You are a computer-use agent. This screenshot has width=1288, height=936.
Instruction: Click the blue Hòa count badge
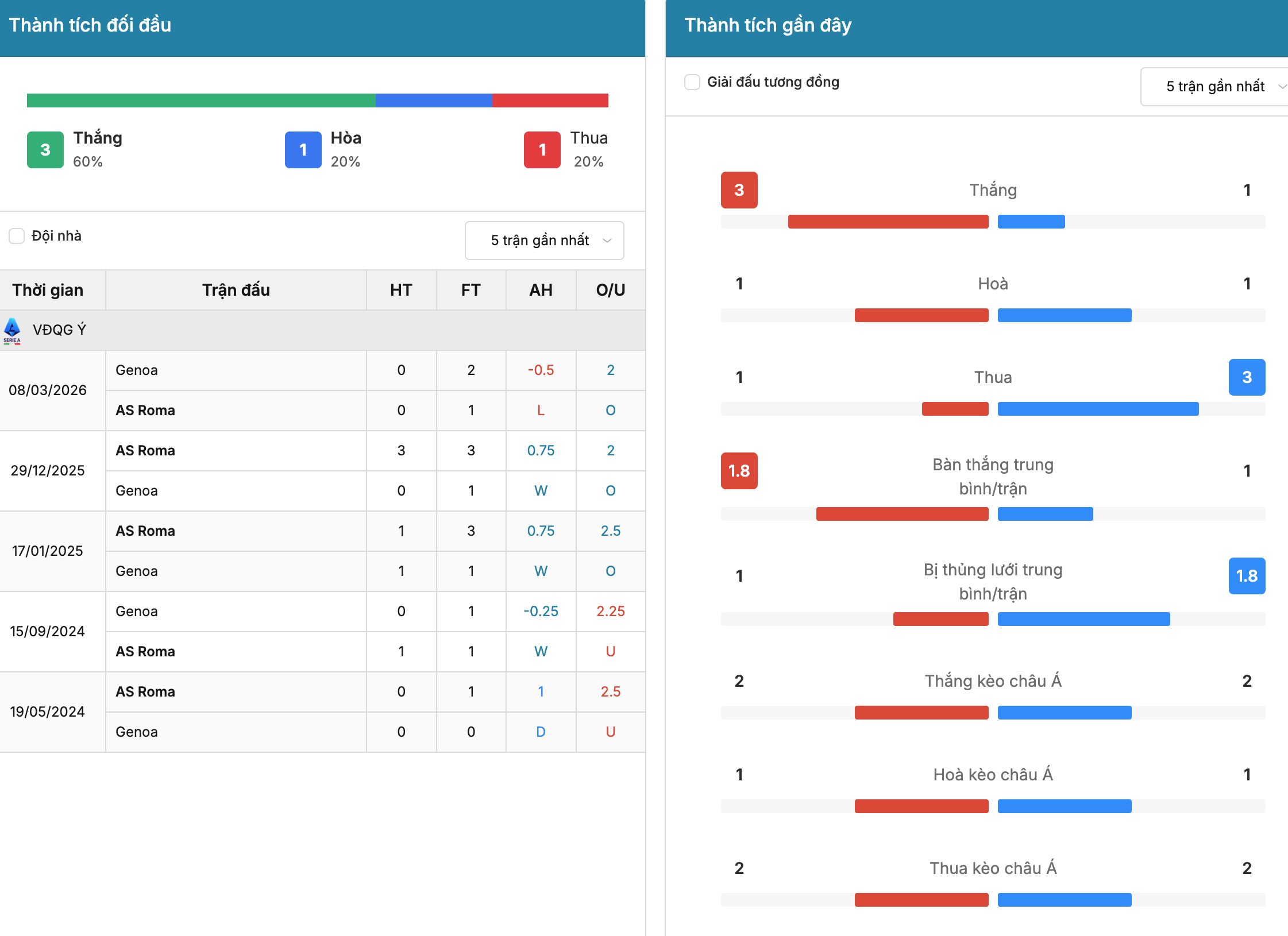(303, 150)
